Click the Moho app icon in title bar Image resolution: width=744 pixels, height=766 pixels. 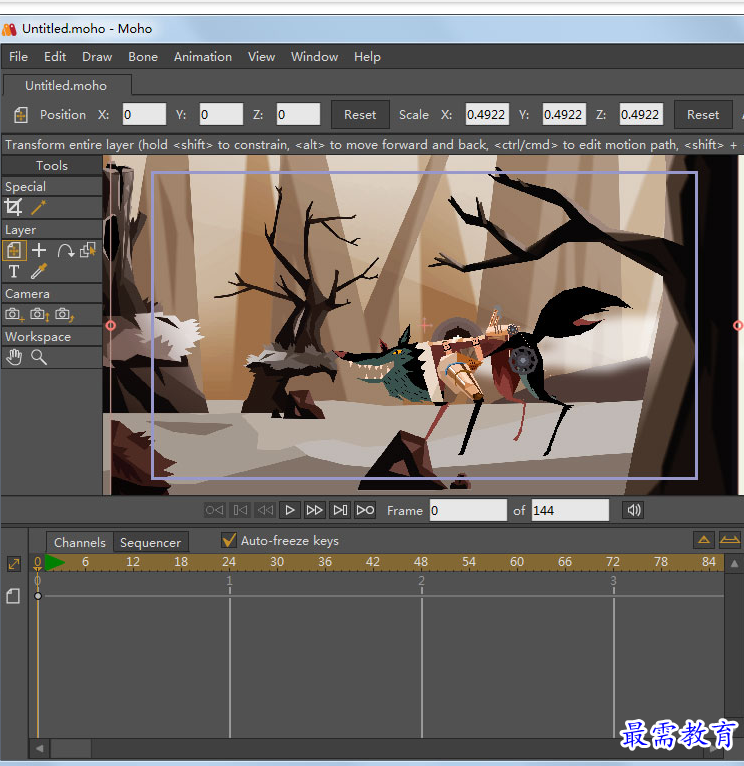(9, 29)
